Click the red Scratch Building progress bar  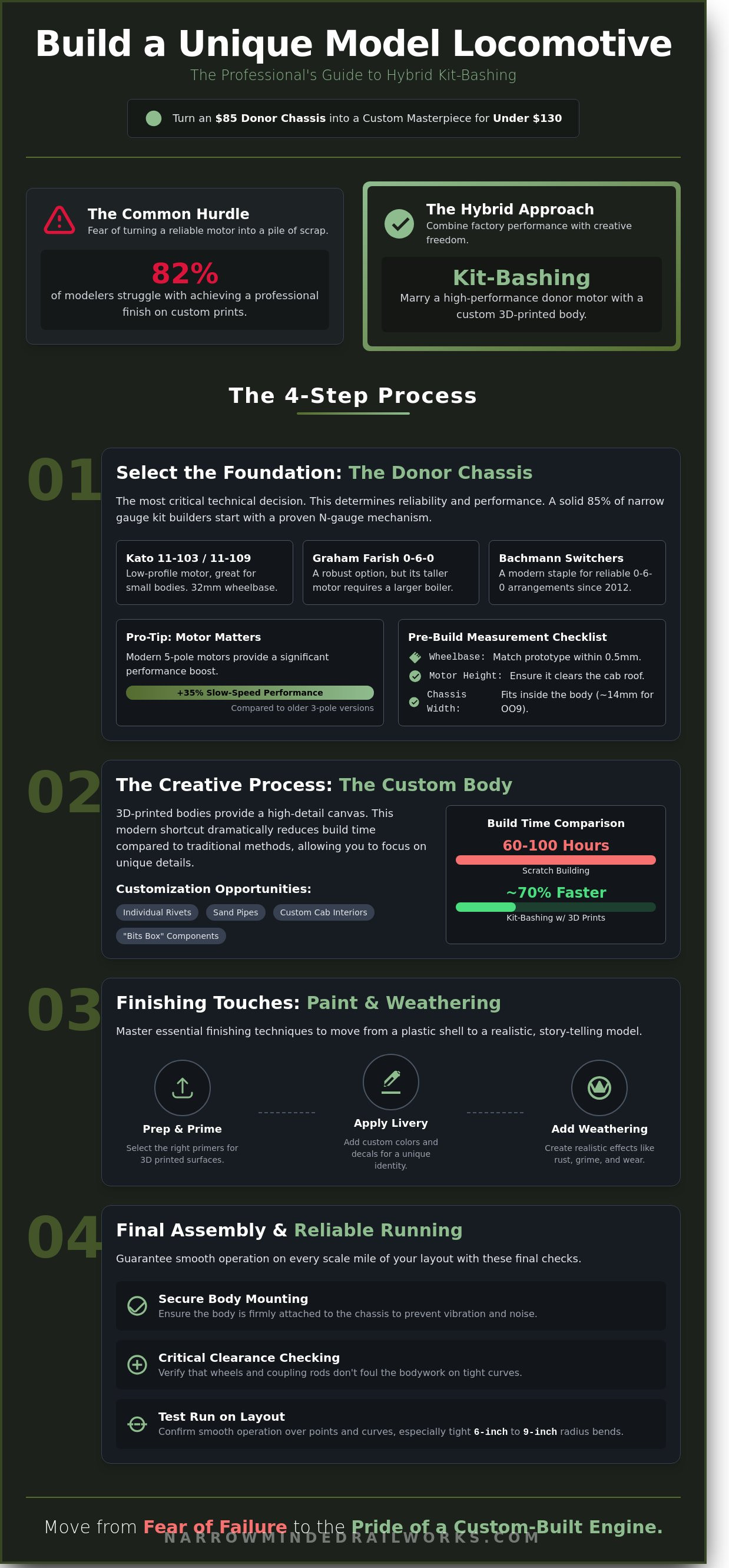(x=555, y=859)
